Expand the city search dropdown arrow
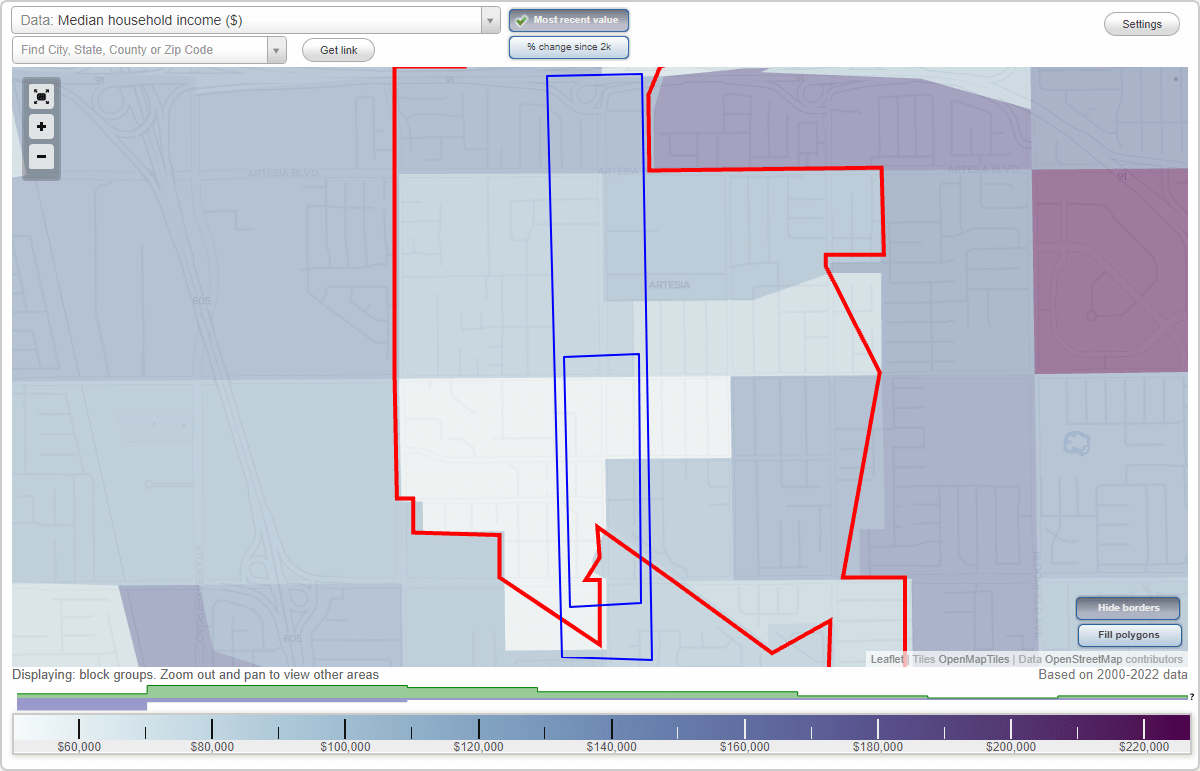 (x=276, y=48)
